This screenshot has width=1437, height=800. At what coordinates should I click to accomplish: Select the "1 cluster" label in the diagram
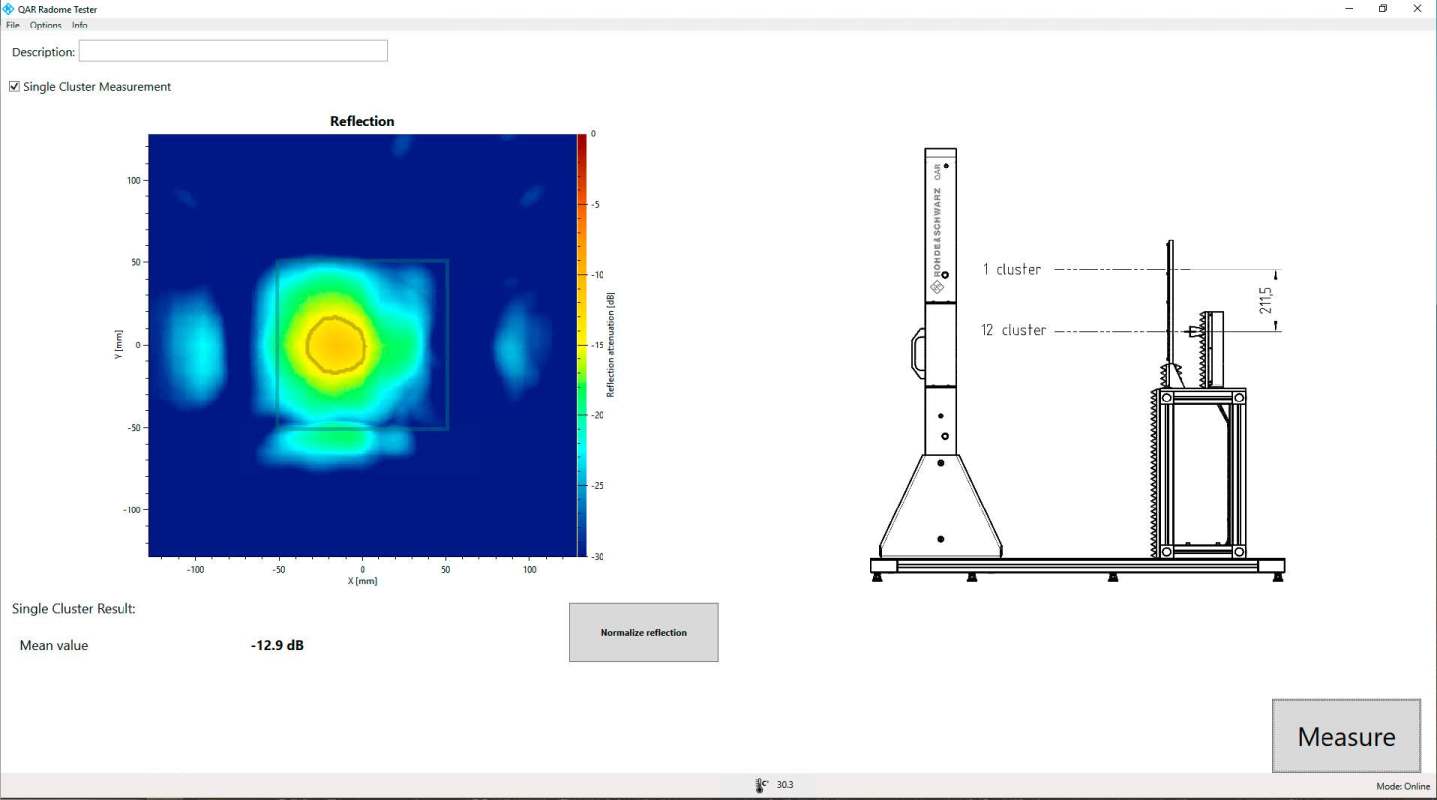click(1011, 269)
